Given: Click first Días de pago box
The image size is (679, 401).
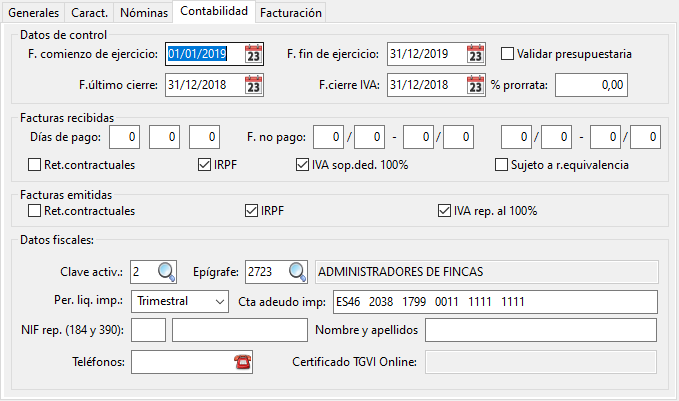Looking at the screenshot, I should (x=125, y=135).
